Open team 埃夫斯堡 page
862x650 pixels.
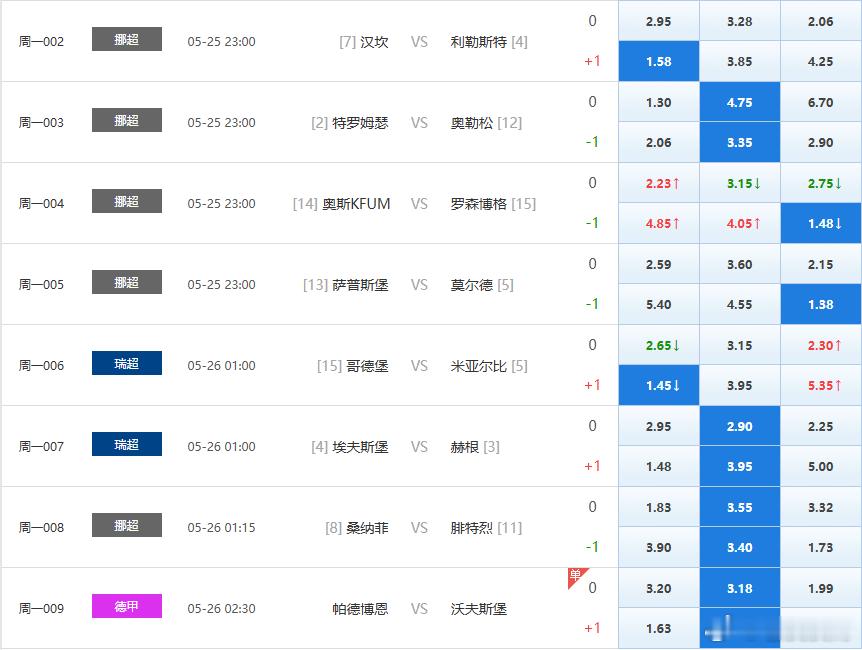(360, 447)
